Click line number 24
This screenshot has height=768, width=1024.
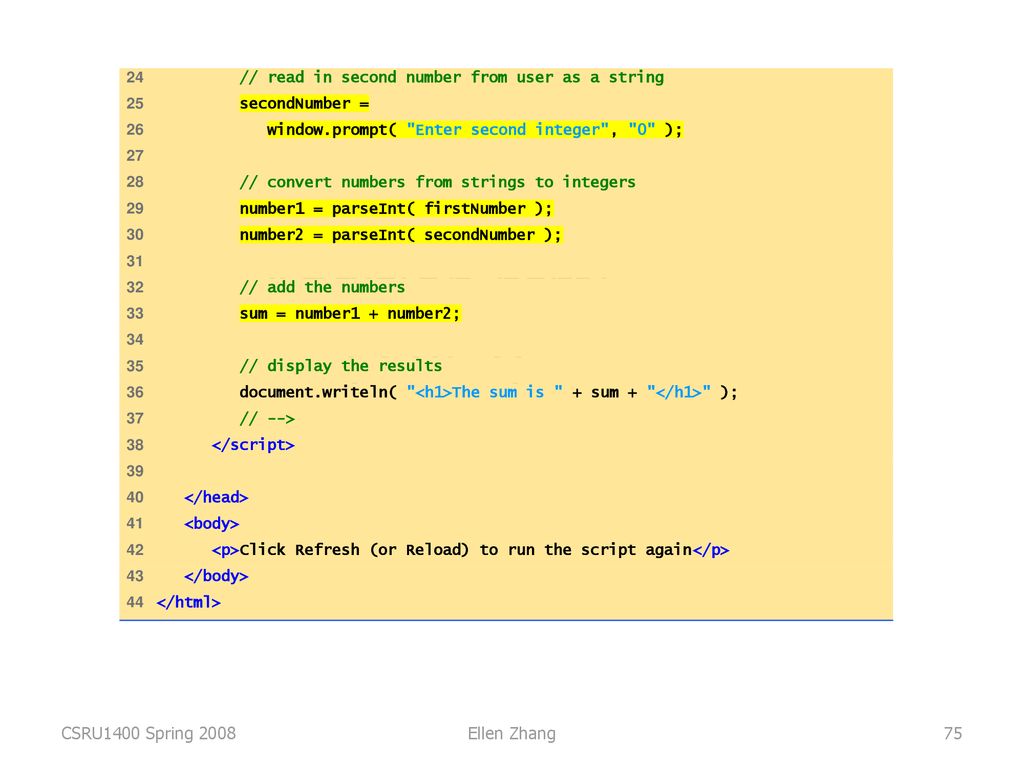[x=135, y=78]
